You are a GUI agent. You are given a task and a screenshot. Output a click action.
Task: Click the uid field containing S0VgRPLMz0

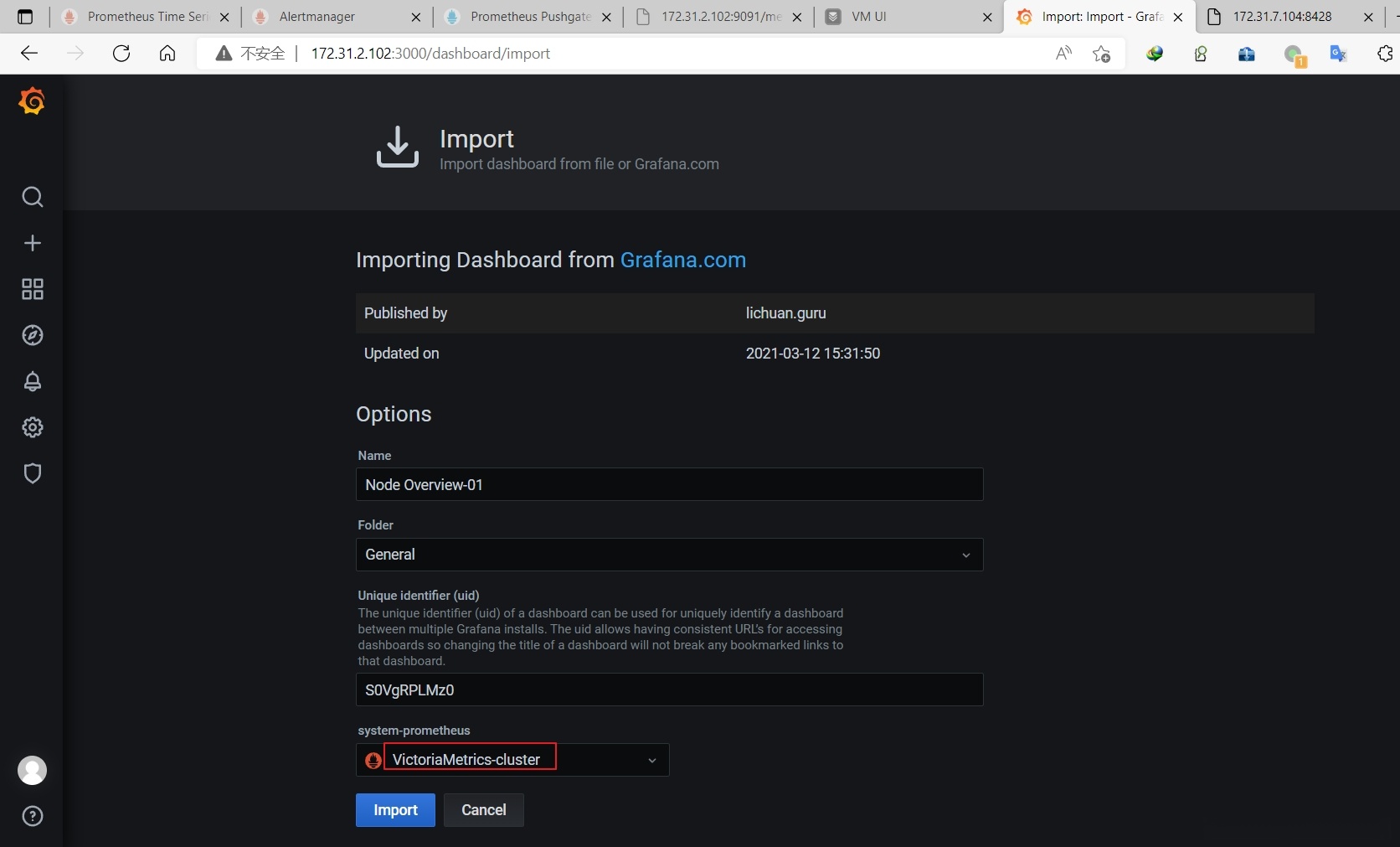[x=669, y=689]
